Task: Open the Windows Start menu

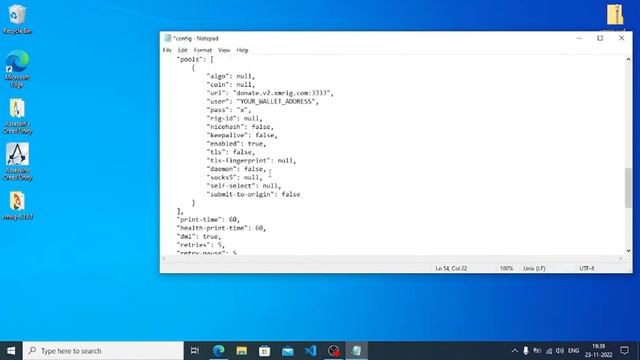Action: tap(11, 351)
